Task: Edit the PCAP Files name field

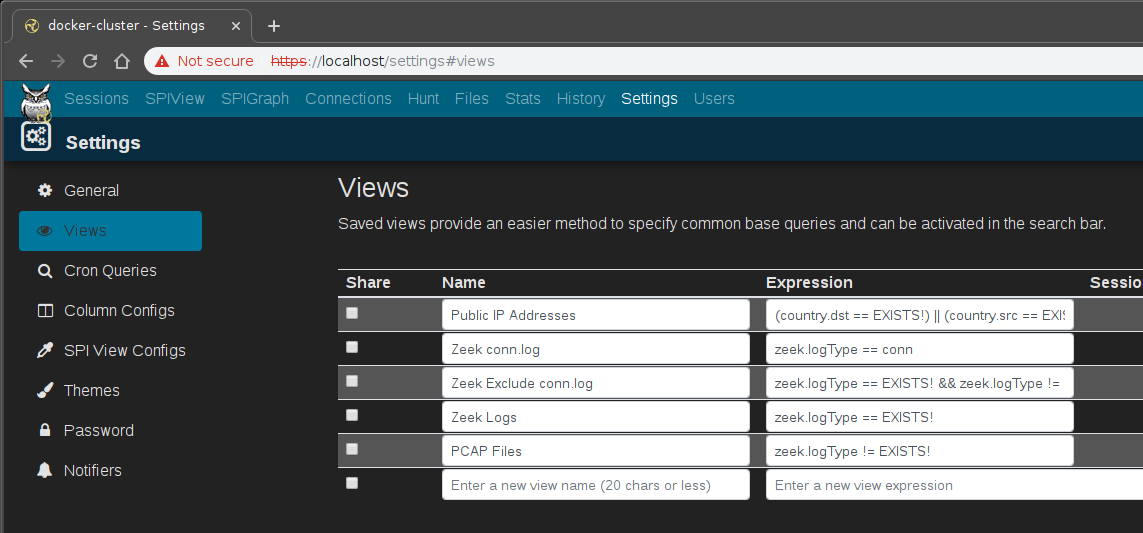Action: [596, 451]
